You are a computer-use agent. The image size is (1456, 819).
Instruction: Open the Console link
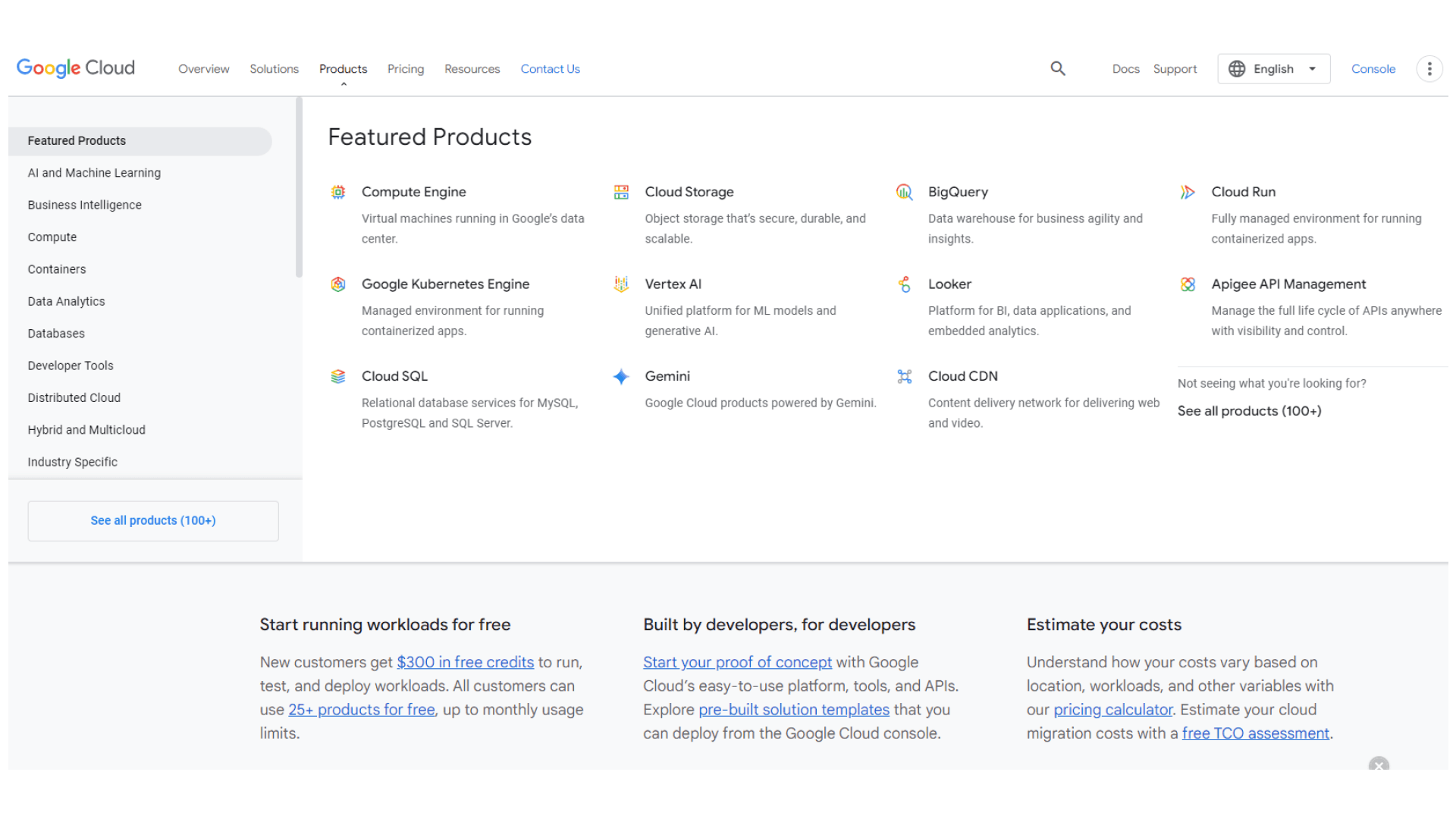coord(1373,69)
